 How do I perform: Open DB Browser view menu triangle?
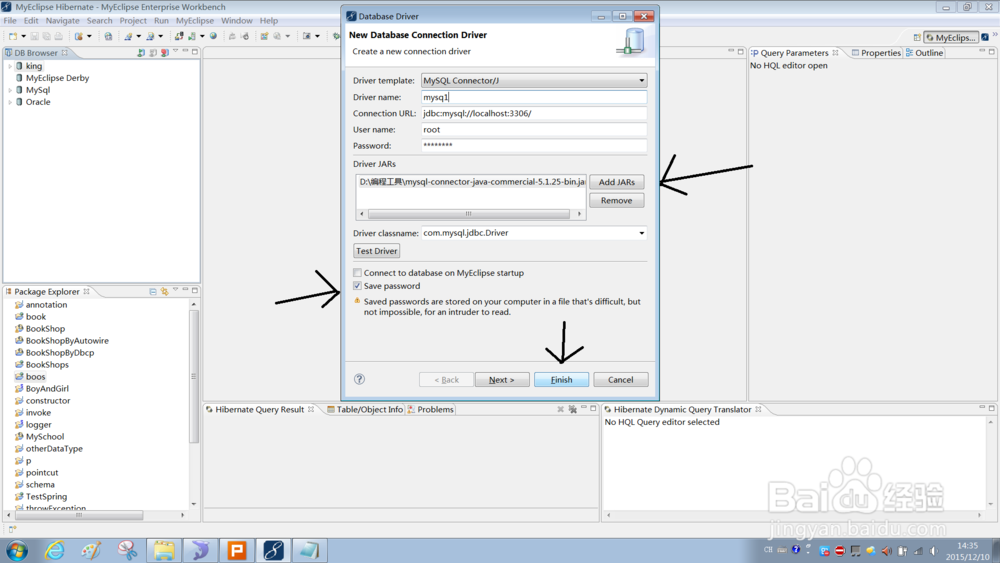(175, 52)
